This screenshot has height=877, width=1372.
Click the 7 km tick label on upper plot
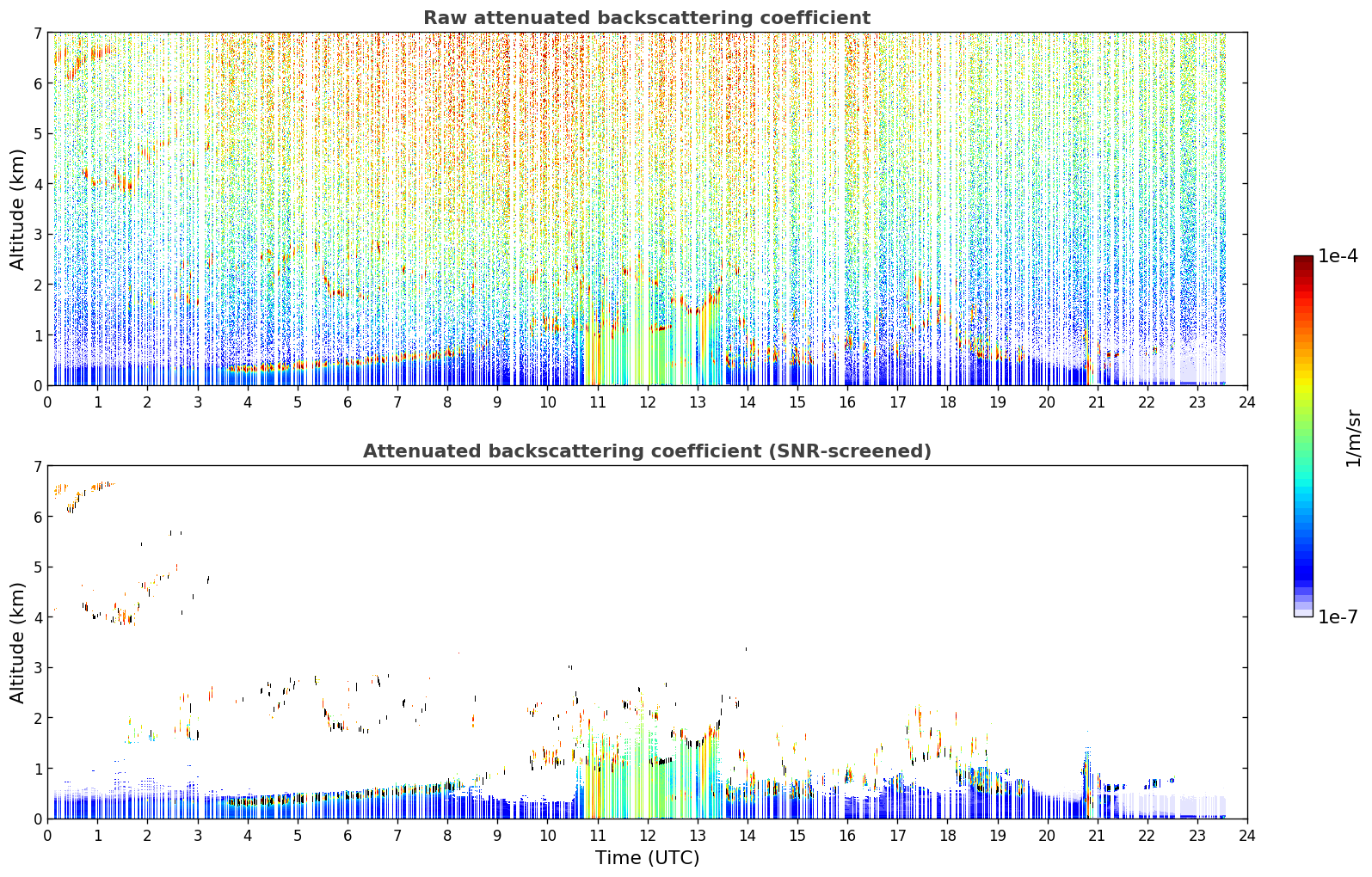click(x=38, y=34)
